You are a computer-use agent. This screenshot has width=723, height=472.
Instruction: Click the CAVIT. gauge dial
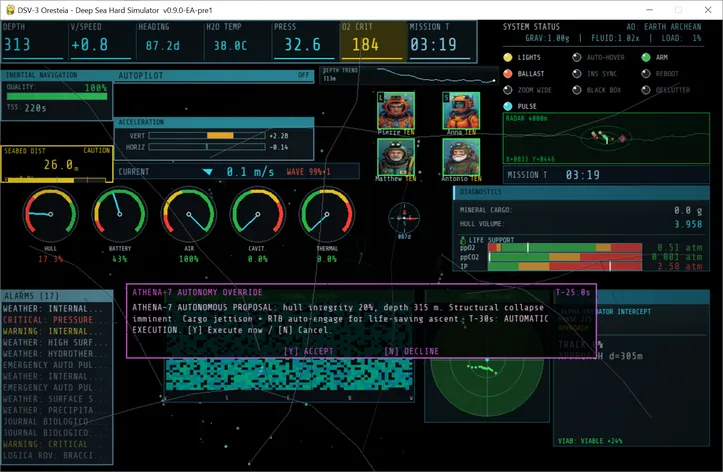258,214
